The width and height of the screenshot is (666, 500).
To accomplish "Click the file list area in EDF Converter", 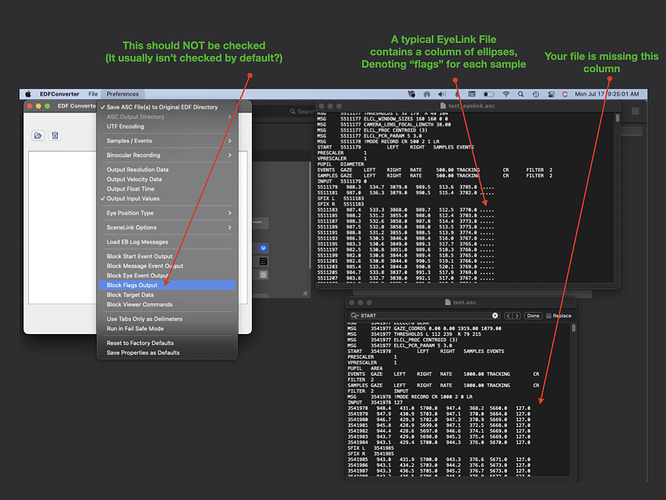I will click(x=62, y=227).
